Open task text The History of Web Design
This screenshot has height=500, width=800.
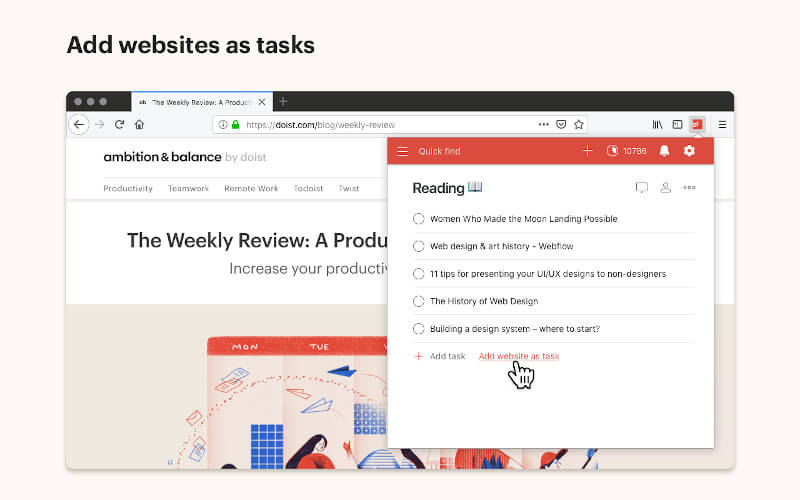pos(484,302)
